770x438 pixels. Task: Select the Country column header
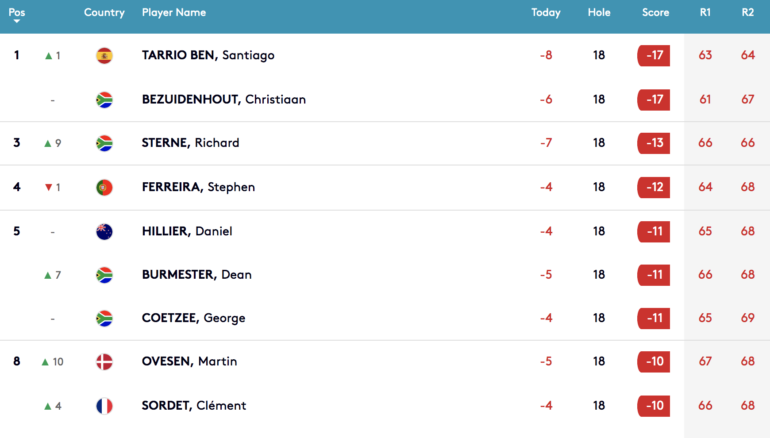[104, 13]
